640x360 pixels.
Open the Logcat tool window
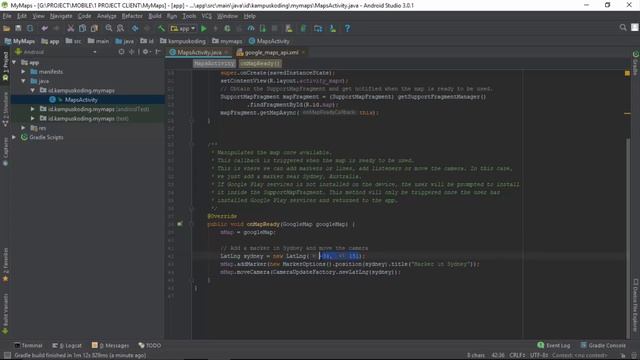[67, 345]
